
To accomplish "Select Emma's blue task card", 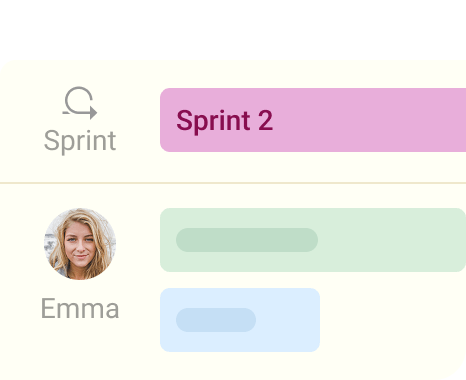I will [x=240, y=320].
